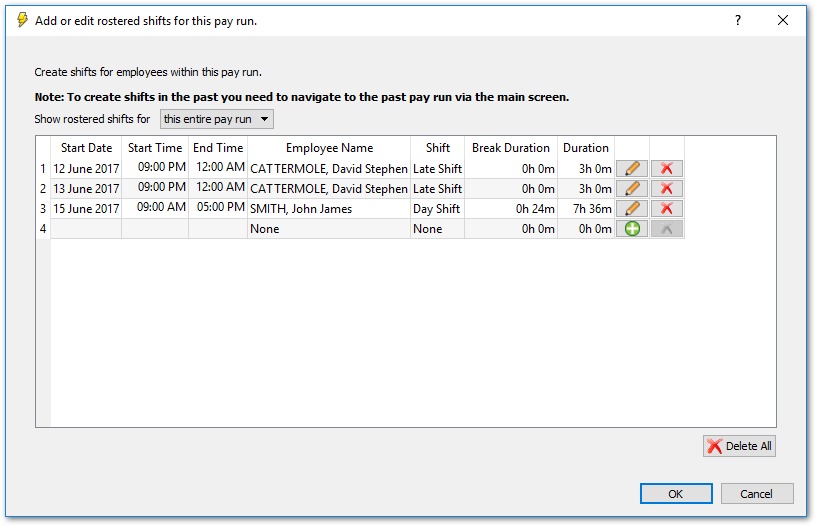Click 'SMITH, John James' employee cell

click(329, 209)
